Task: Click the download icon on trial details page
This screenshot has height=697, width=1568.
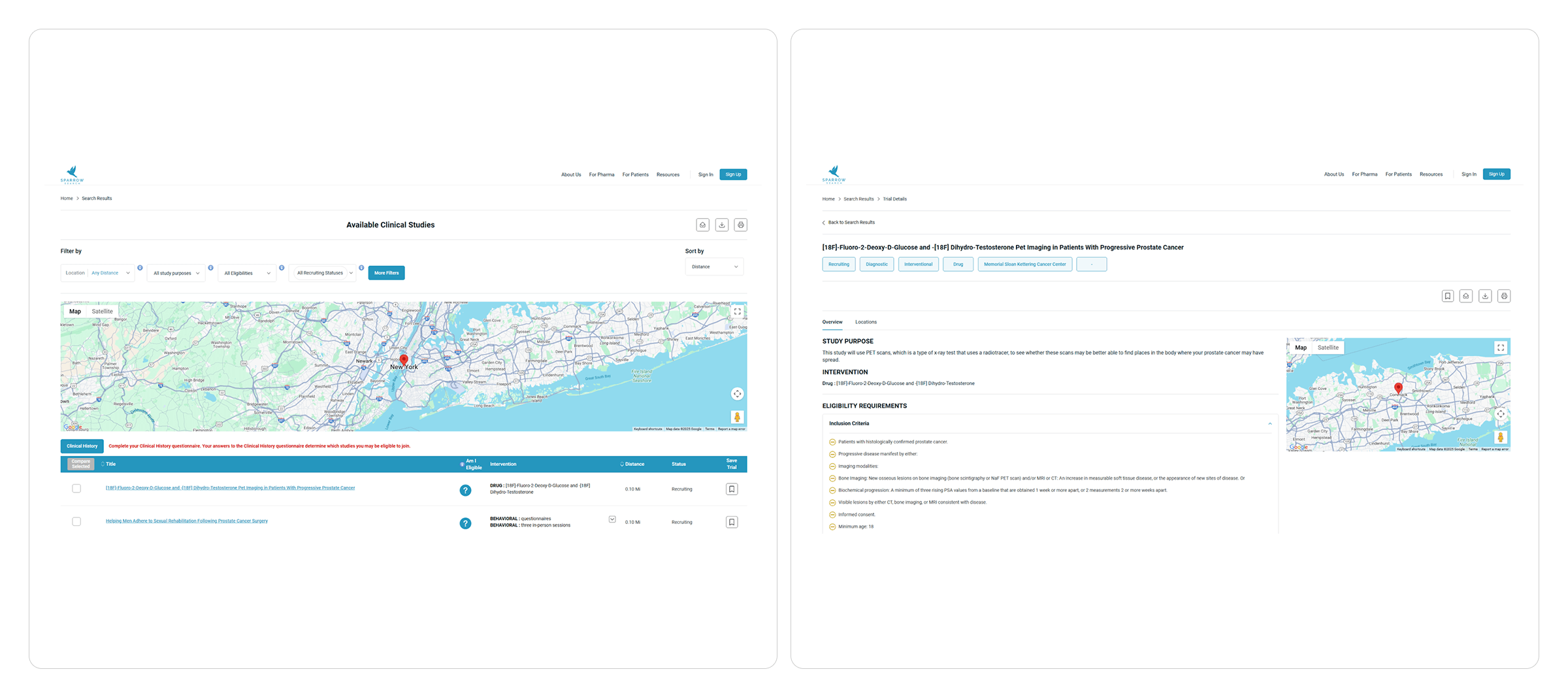Action: [1485, 296]
